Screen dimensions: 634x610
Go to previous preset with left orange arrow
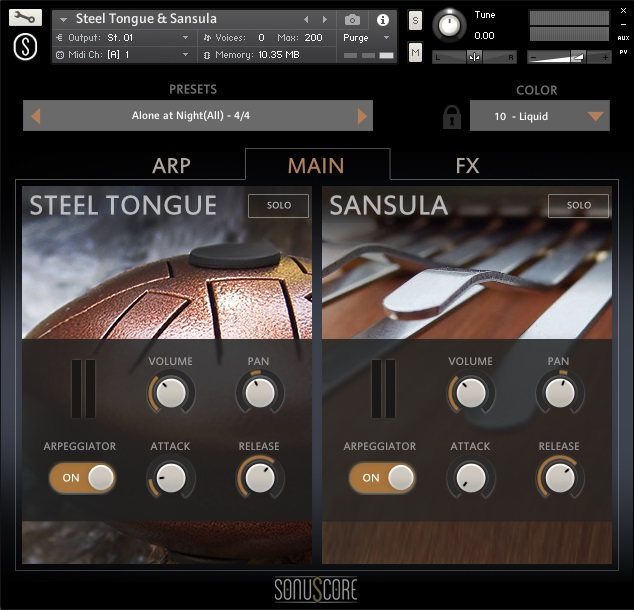click(x=36, y=116)
